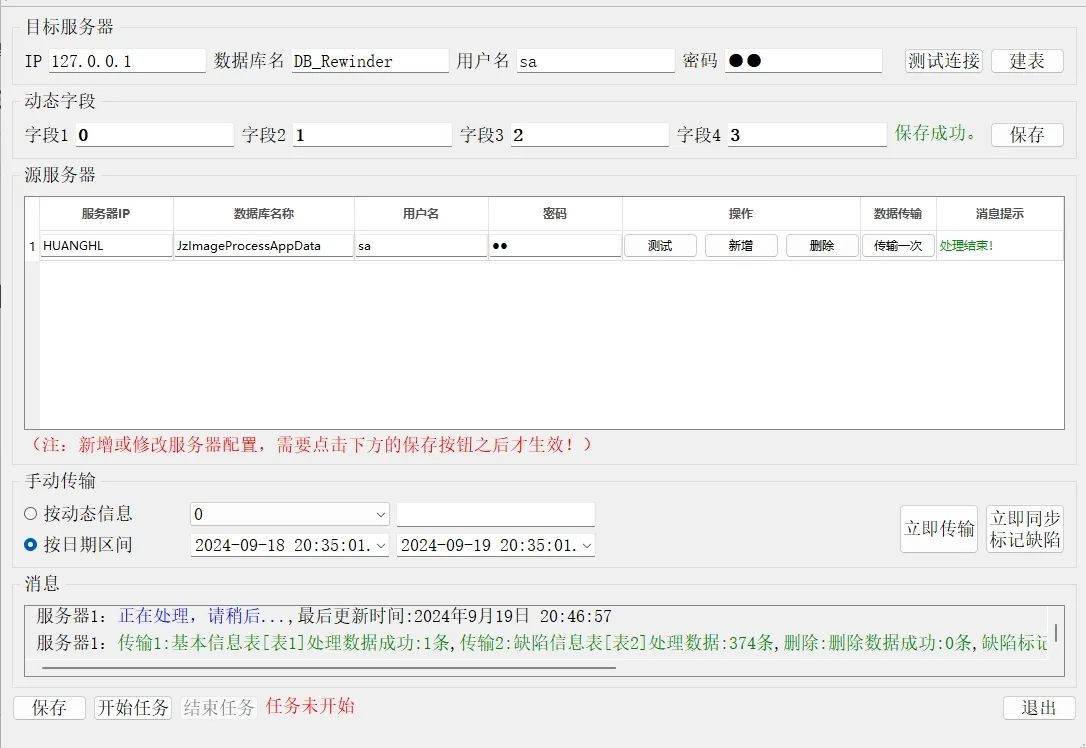The image size is (1086, 748).
Task: Delete the server row with the 删除 button
Action: (822, 246)
